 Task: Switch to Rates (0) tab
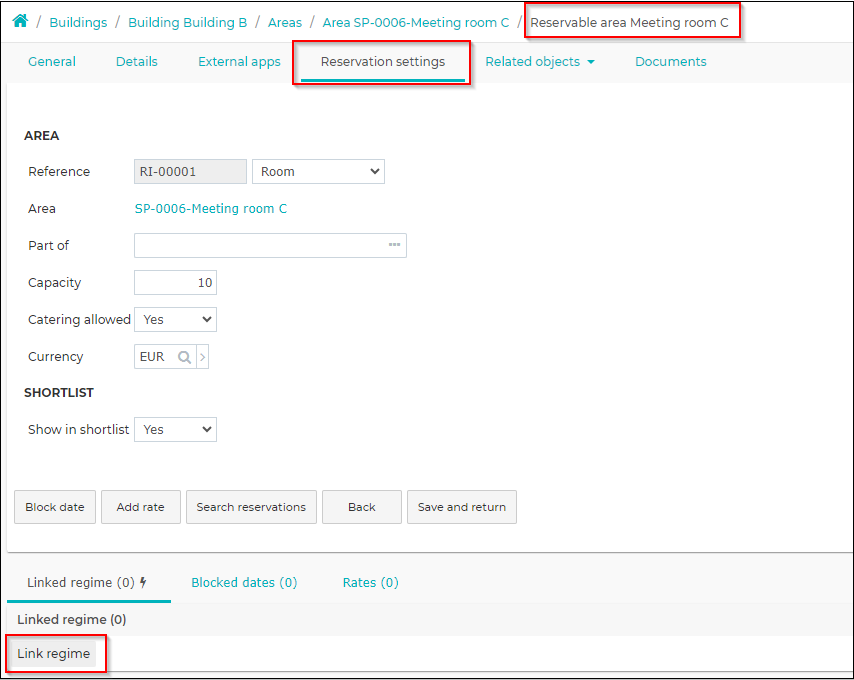(370, 583)
